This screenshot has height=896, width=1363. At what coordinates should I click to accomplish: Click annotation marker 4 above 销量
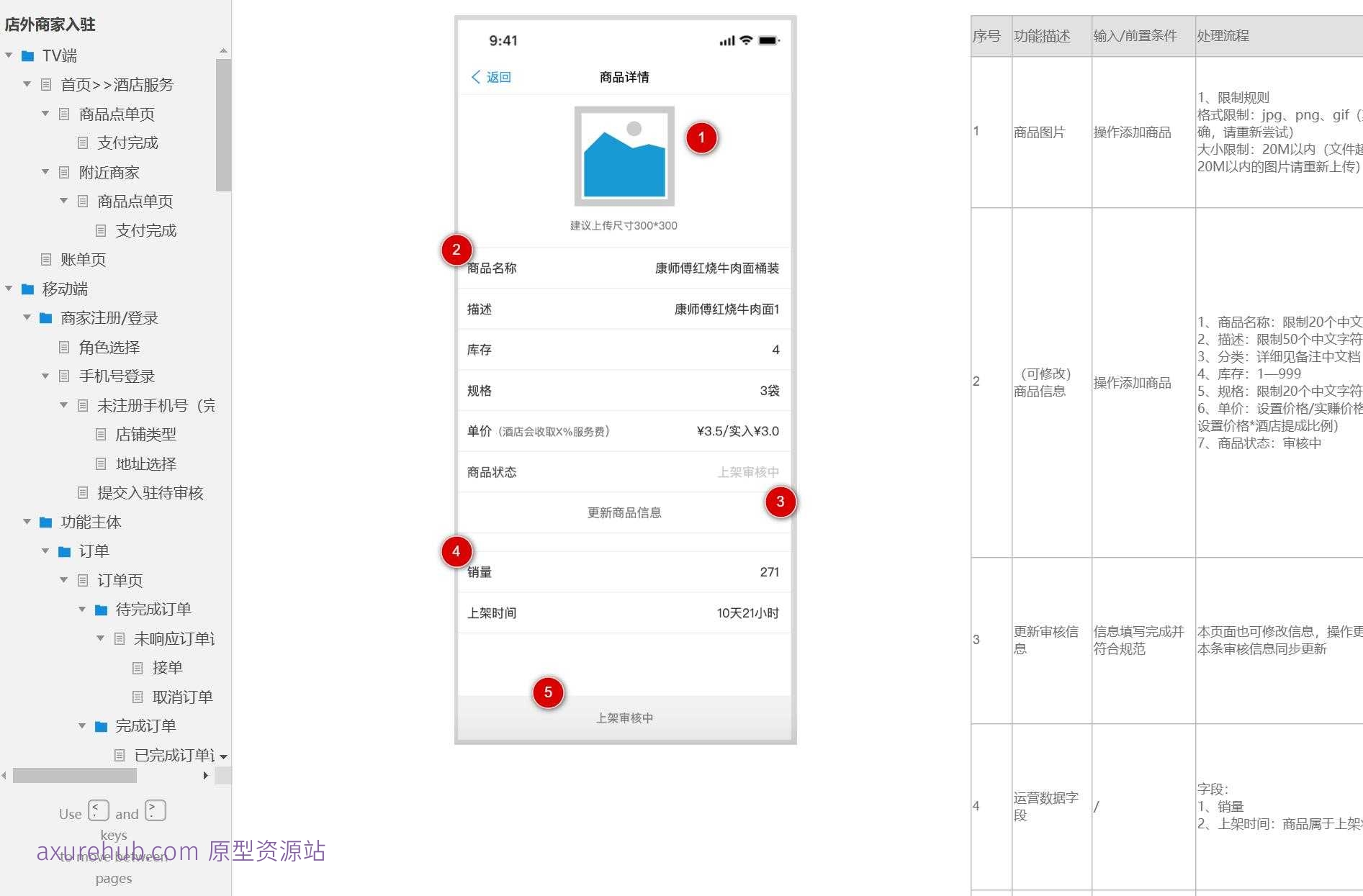pos(456,551)
